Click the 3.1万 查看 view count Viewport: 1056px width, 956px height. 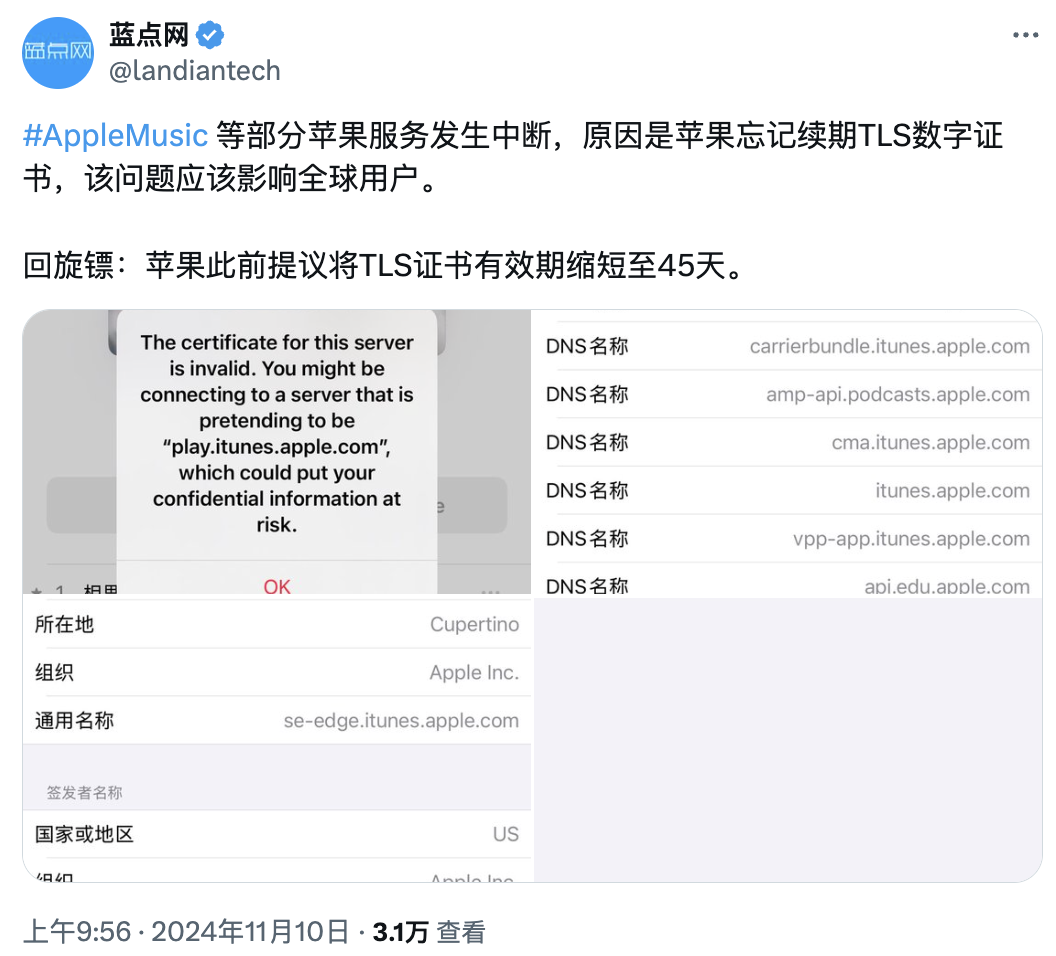(429, 932)
